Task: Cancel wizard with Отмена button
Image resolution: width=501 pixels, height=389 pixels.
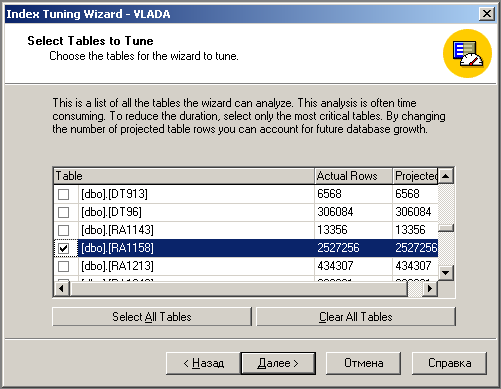Action: click(363, 363)
